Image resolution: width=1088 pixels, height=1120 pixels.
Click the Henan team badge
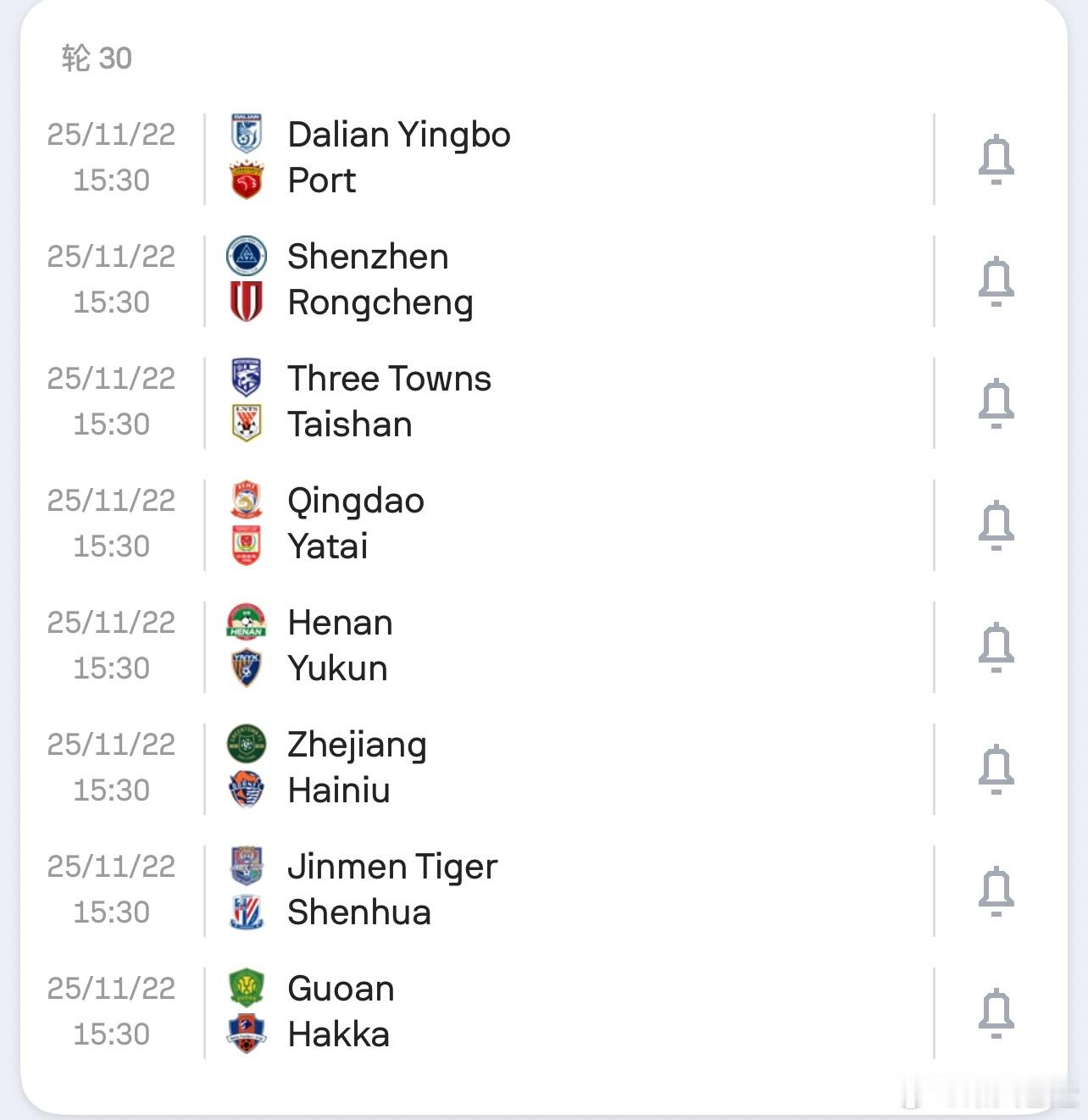point(247,622)
